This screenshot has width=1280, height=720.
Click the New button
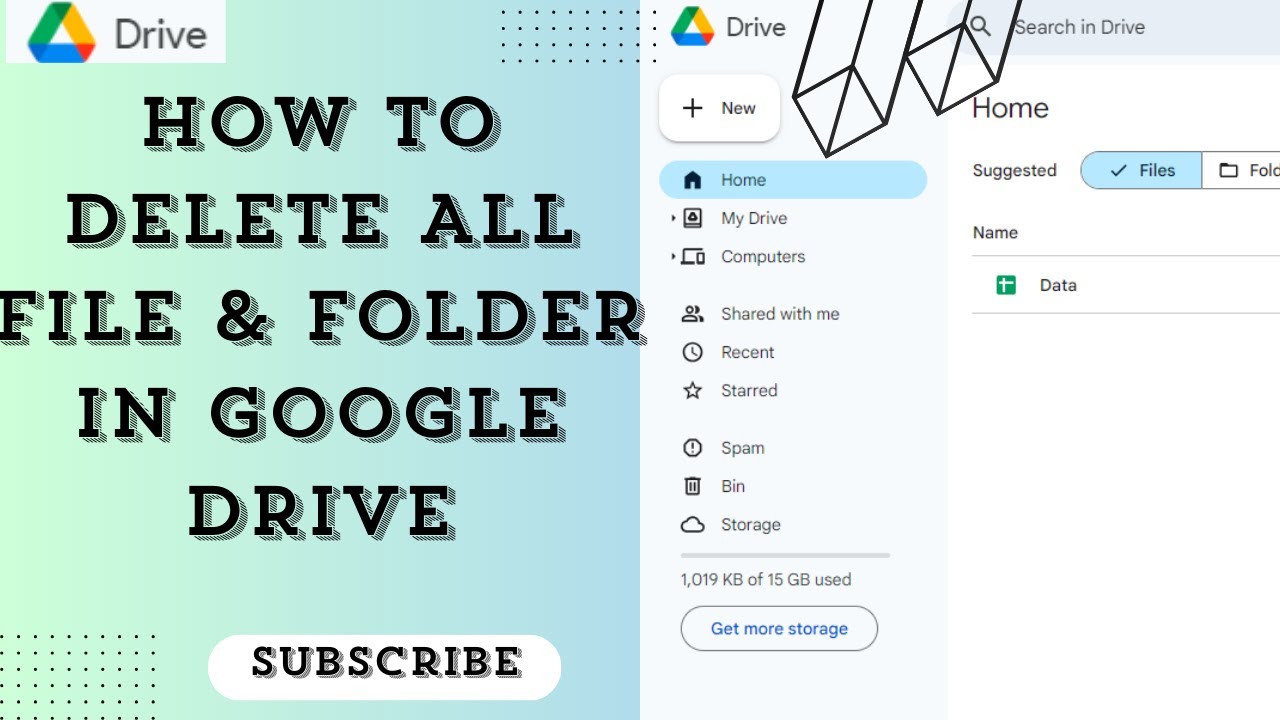pyautogui.click(x=719, y=108)
